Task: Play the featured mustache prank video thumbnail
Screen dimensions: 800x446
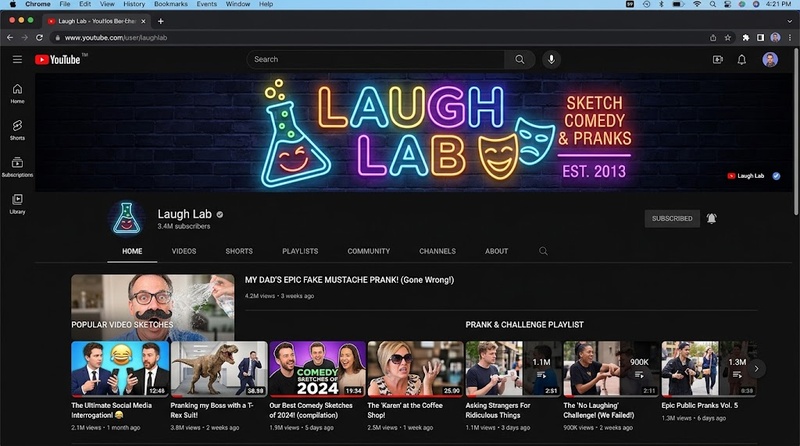Action: point(153,308)
